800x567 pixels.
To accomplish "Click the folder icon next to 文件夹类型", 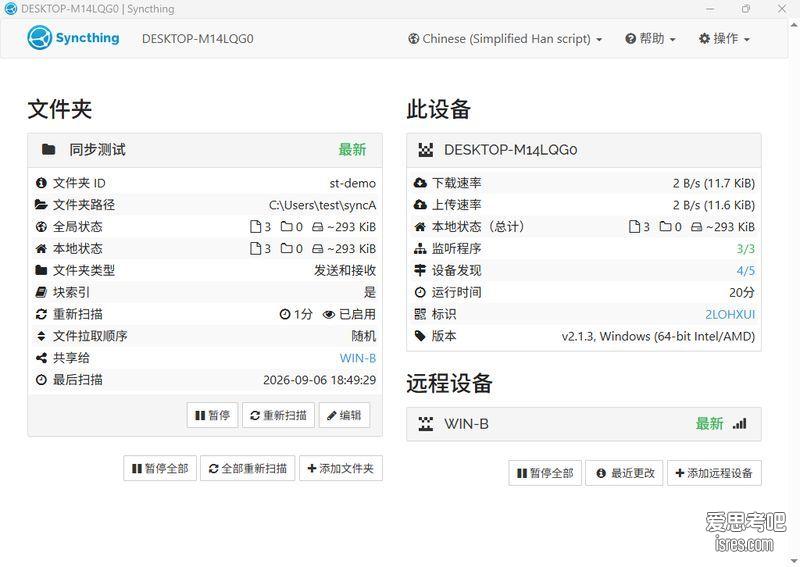I will click(x=41, y=270).
